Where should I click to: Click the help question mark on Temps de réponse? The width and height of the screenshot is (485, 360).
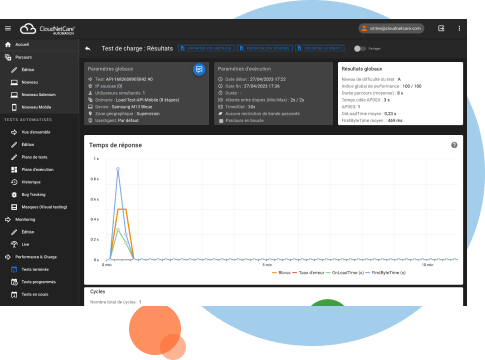click(454, 145)
